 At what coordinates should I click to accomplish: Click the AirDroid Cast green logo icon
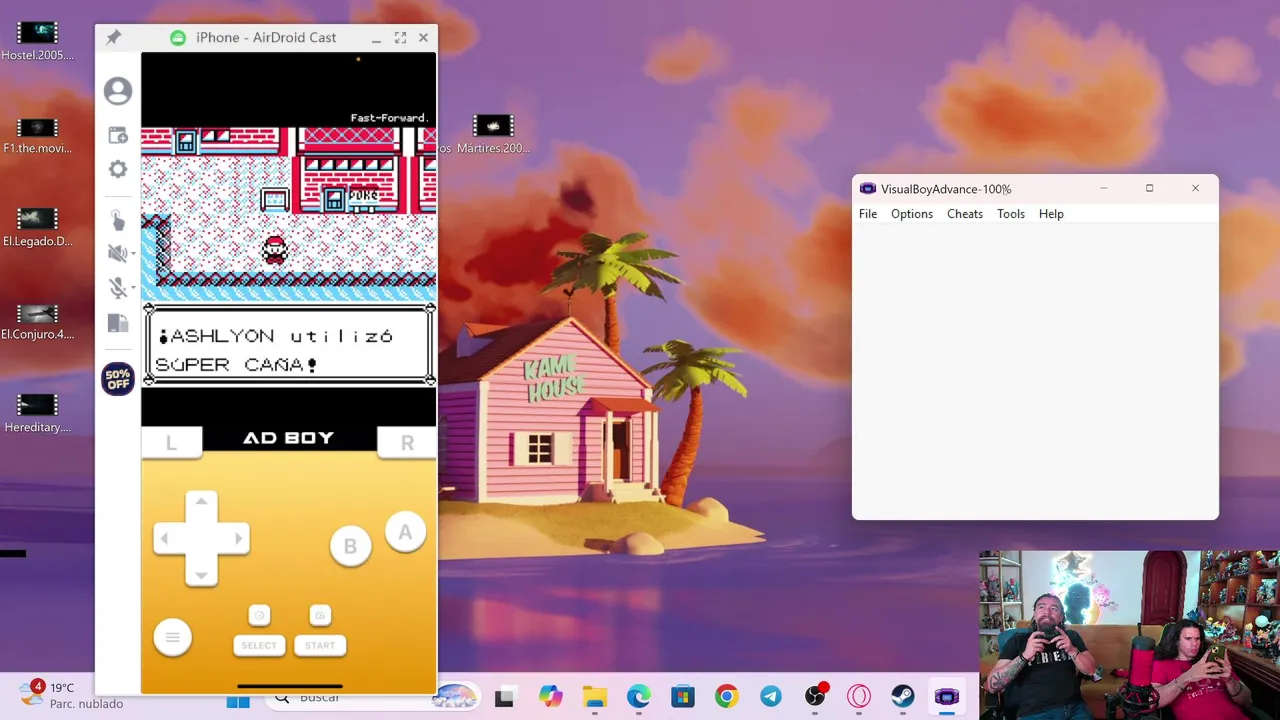pos(178,37)
